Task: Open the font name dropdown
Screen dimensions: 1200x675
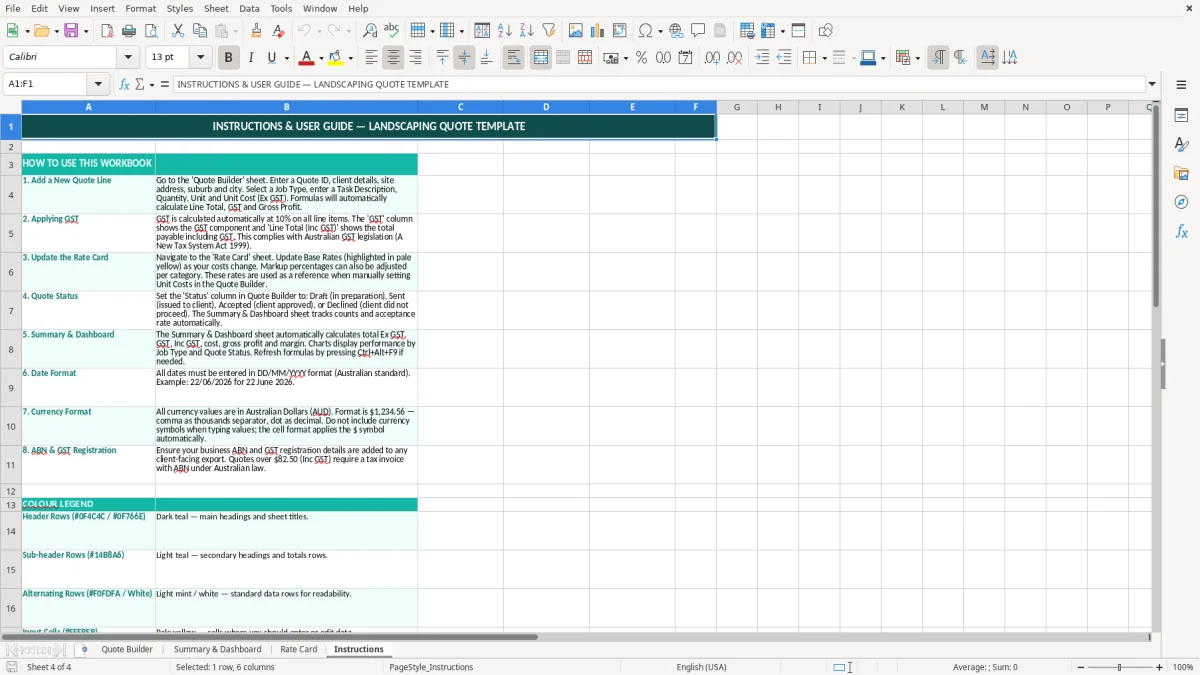Action: coord(129,58)
